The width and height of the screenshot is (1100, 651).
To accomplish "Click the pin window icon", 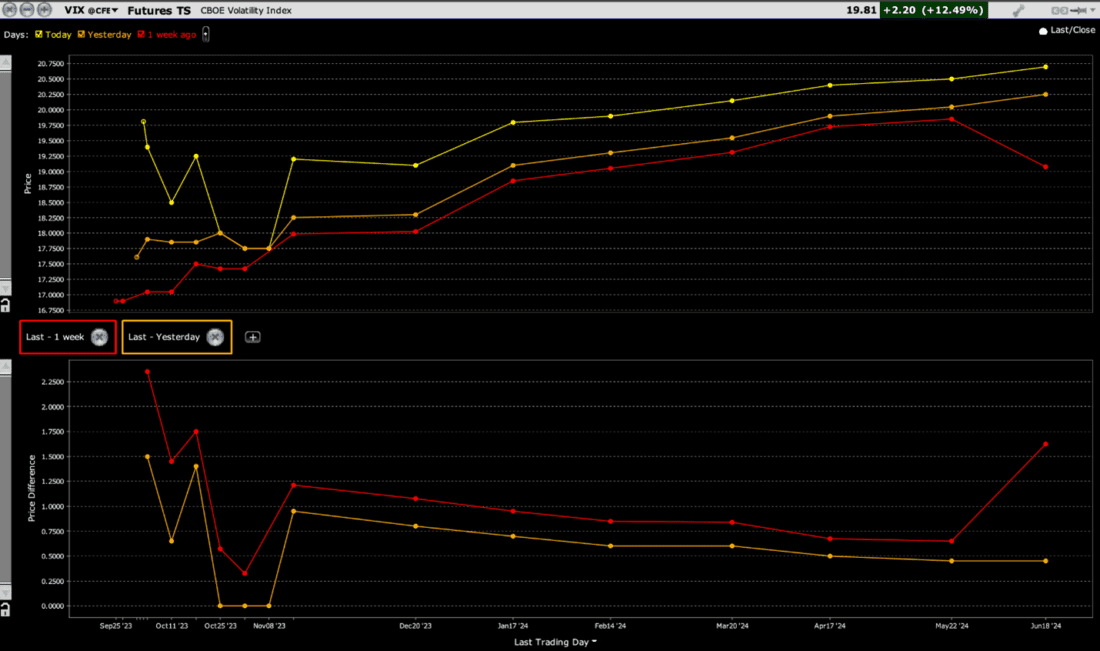I will coord(1078,10).
